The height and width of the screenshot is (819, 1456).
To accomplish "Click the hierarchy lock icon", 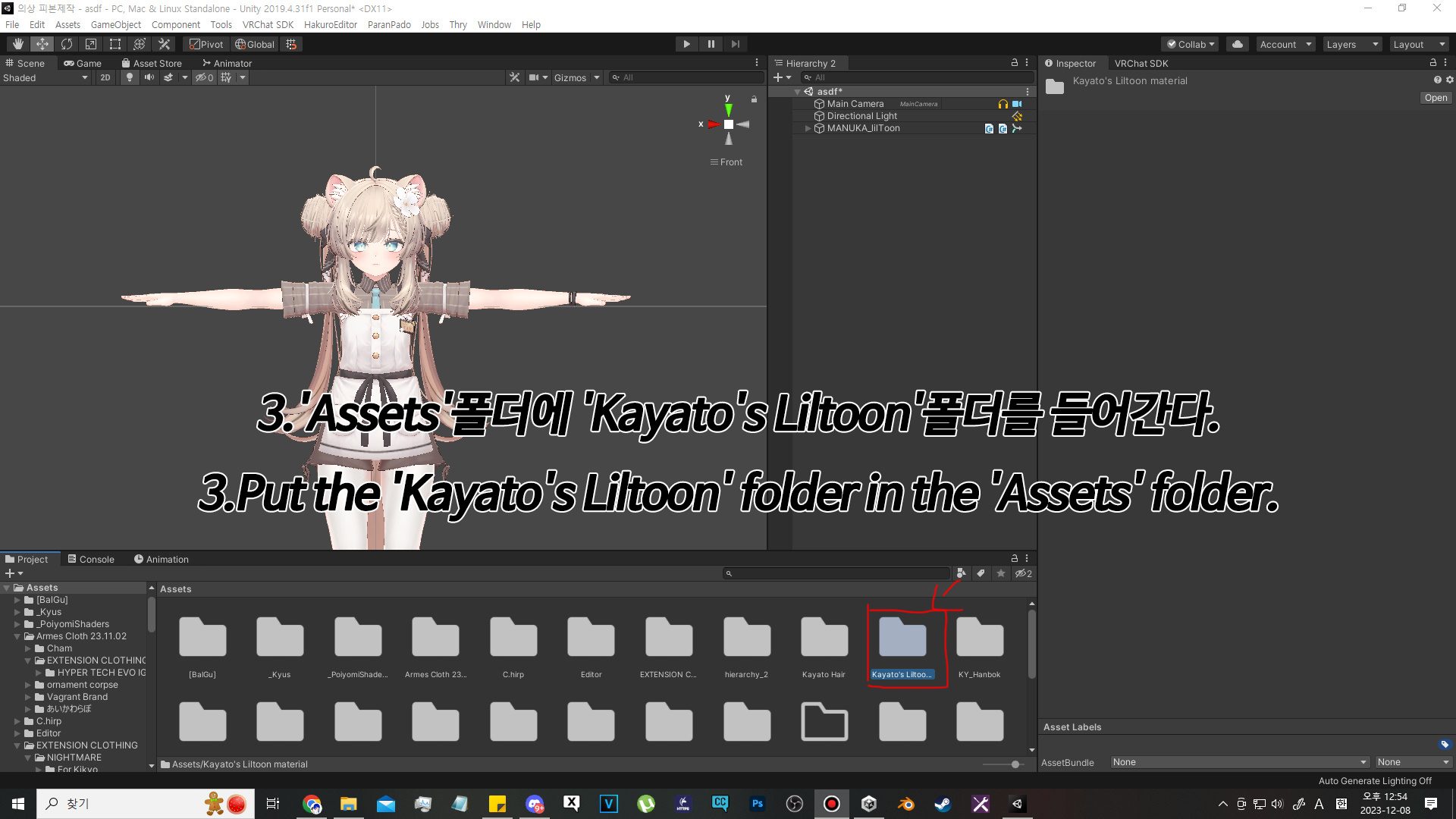I will pyautogui.click(x=1014, y=63).
